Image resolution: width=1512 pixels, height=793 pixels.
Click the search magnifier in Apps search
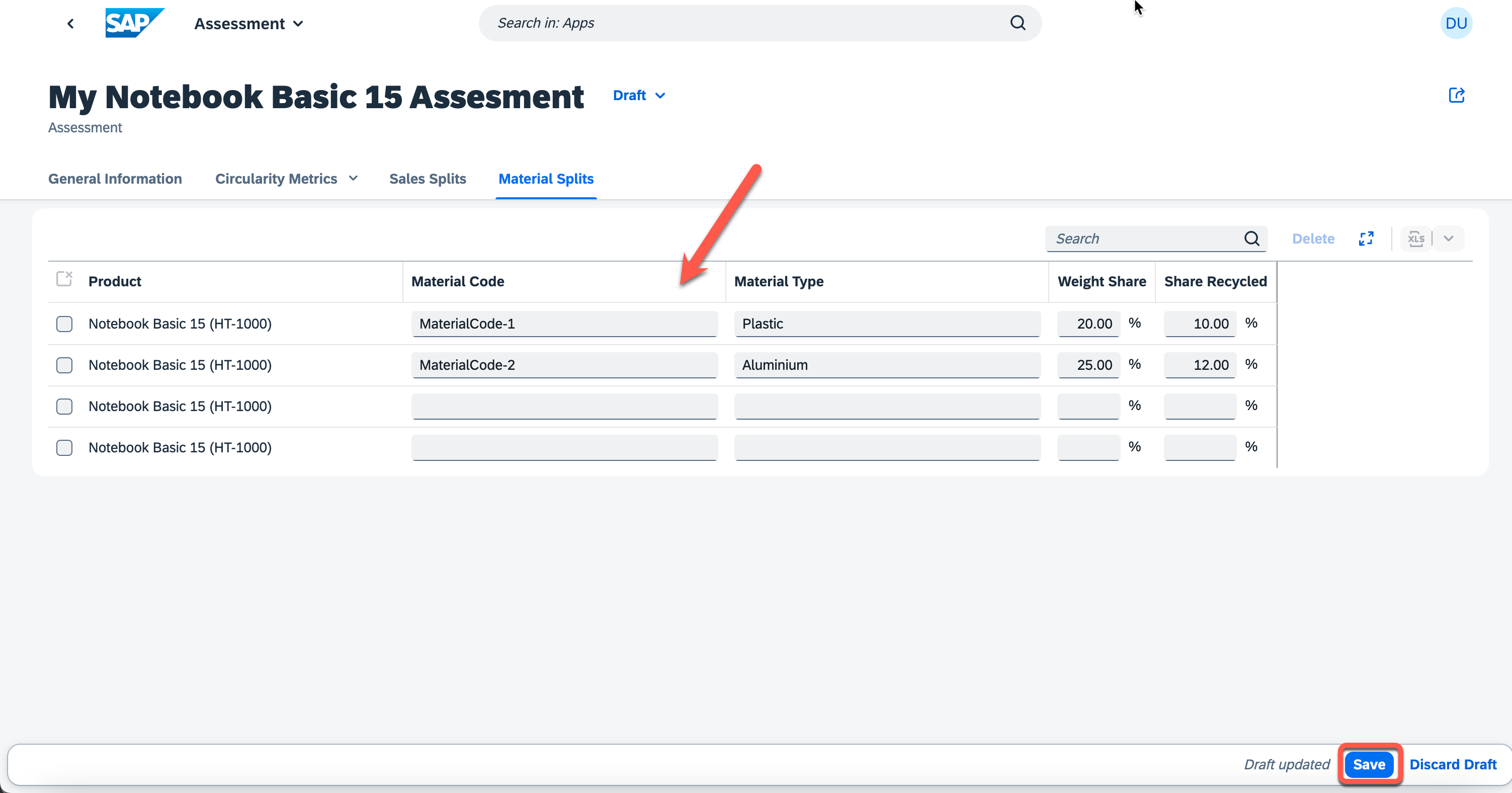point(1018,23)
